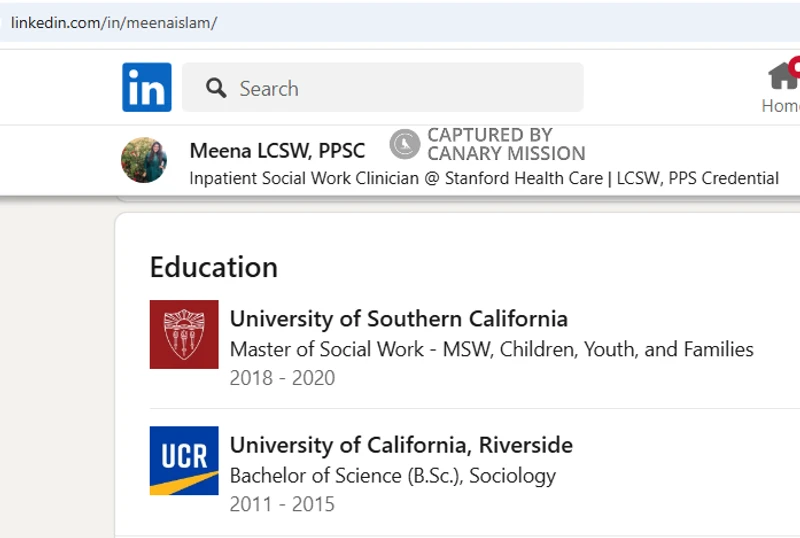Click the magnifying glass search icon

pyautogui.click(x=216, y=88)
